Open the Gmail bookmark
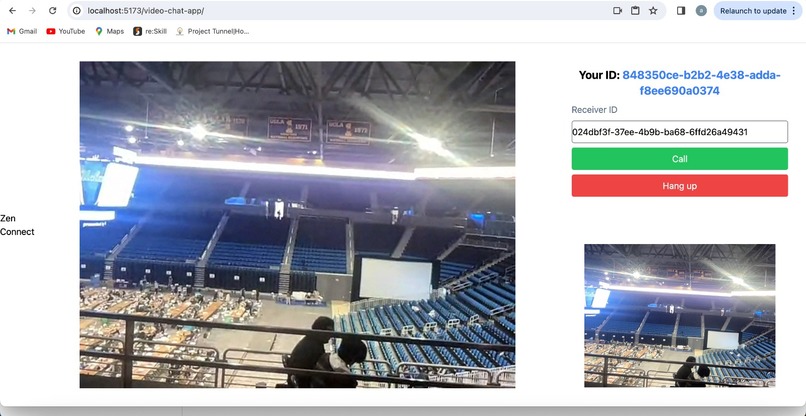The height and width of the screenshot is (416, 806). click(x=22, y=31)
